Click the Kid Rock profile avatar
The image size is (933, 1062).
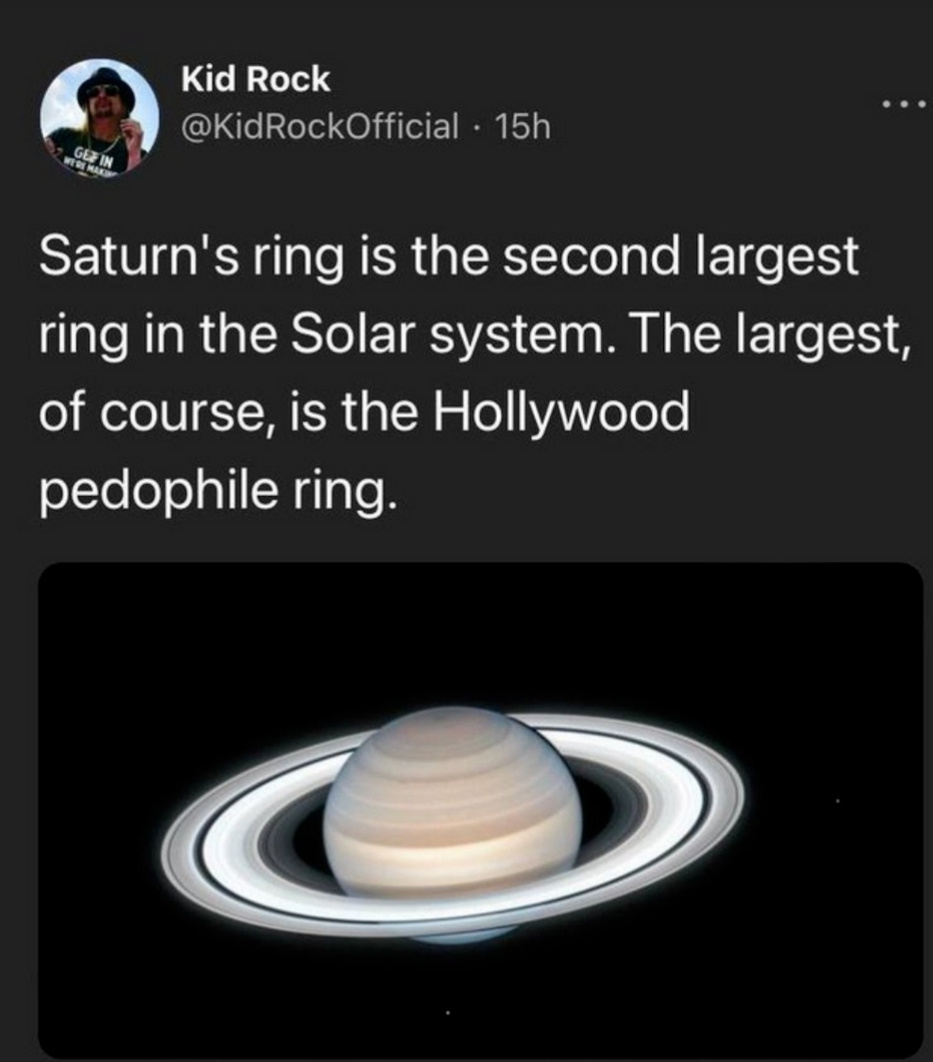101,118
